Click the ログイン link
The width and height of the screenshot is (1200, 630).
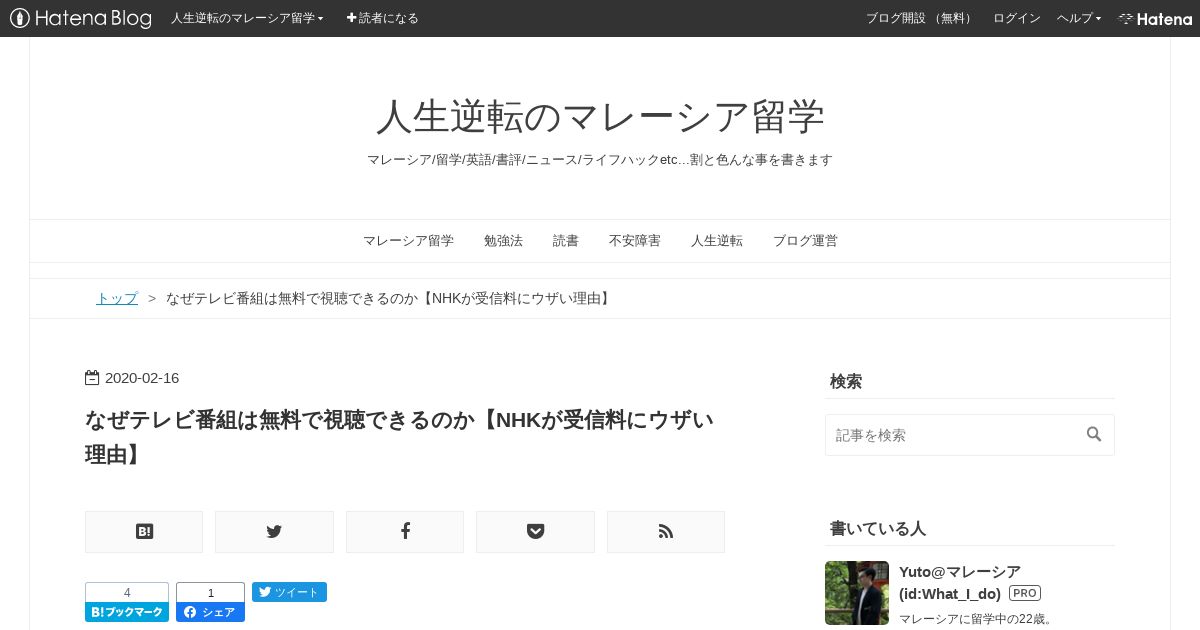[1016, 18]
